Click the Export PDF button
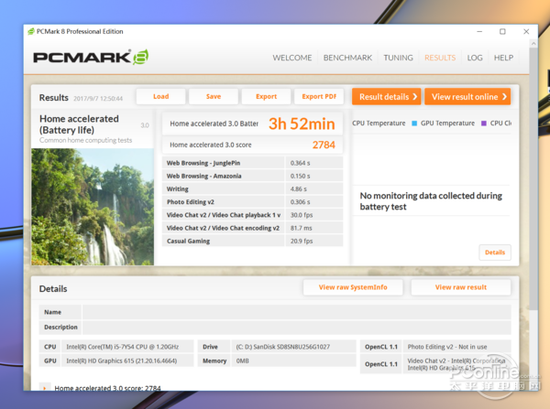Viewport: 550px width, 409px height. point(319,96)
